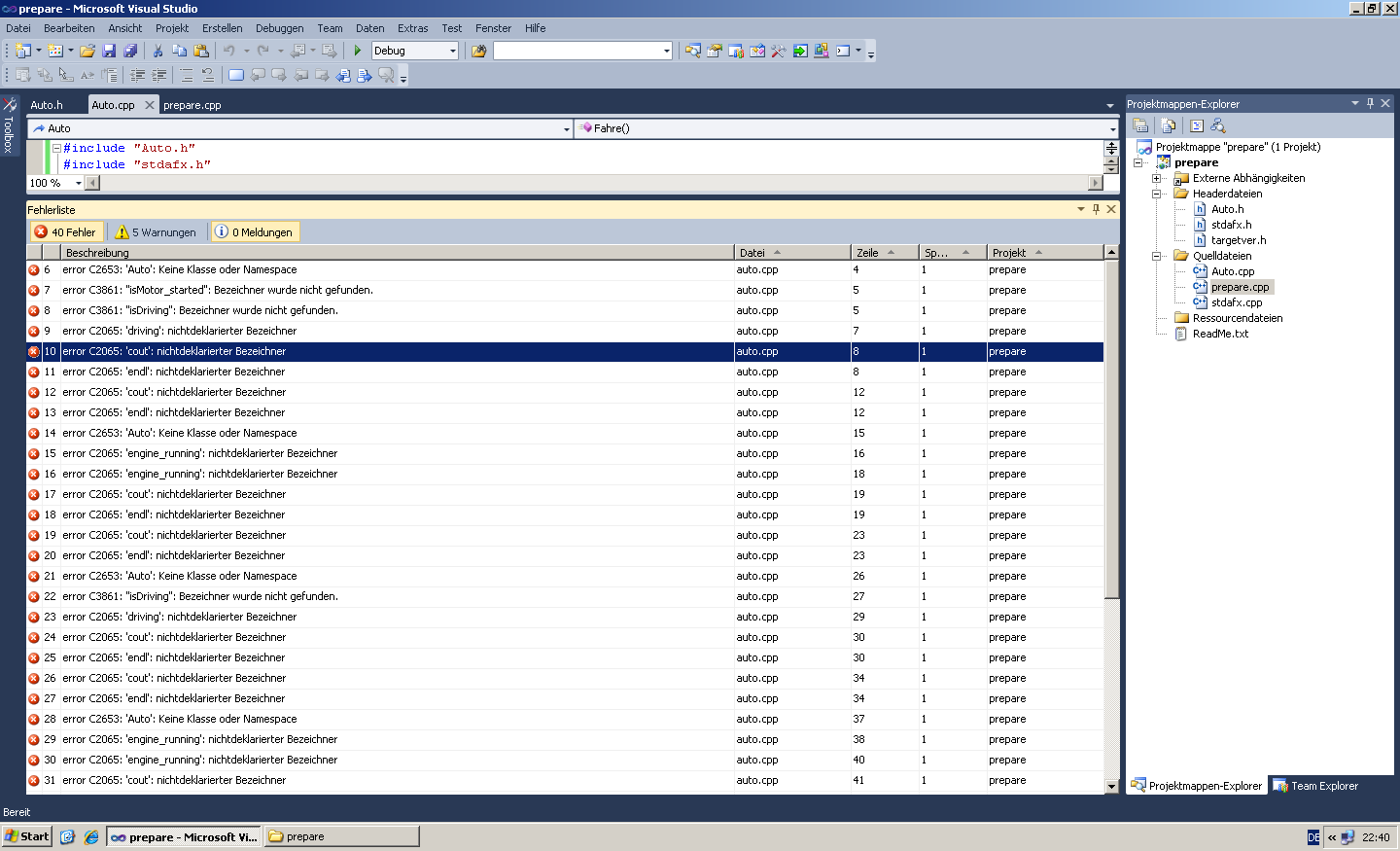Start debugging with the green play icon
The height and width of the screenshot is (851, 1400).
click(x=358, y=51)
